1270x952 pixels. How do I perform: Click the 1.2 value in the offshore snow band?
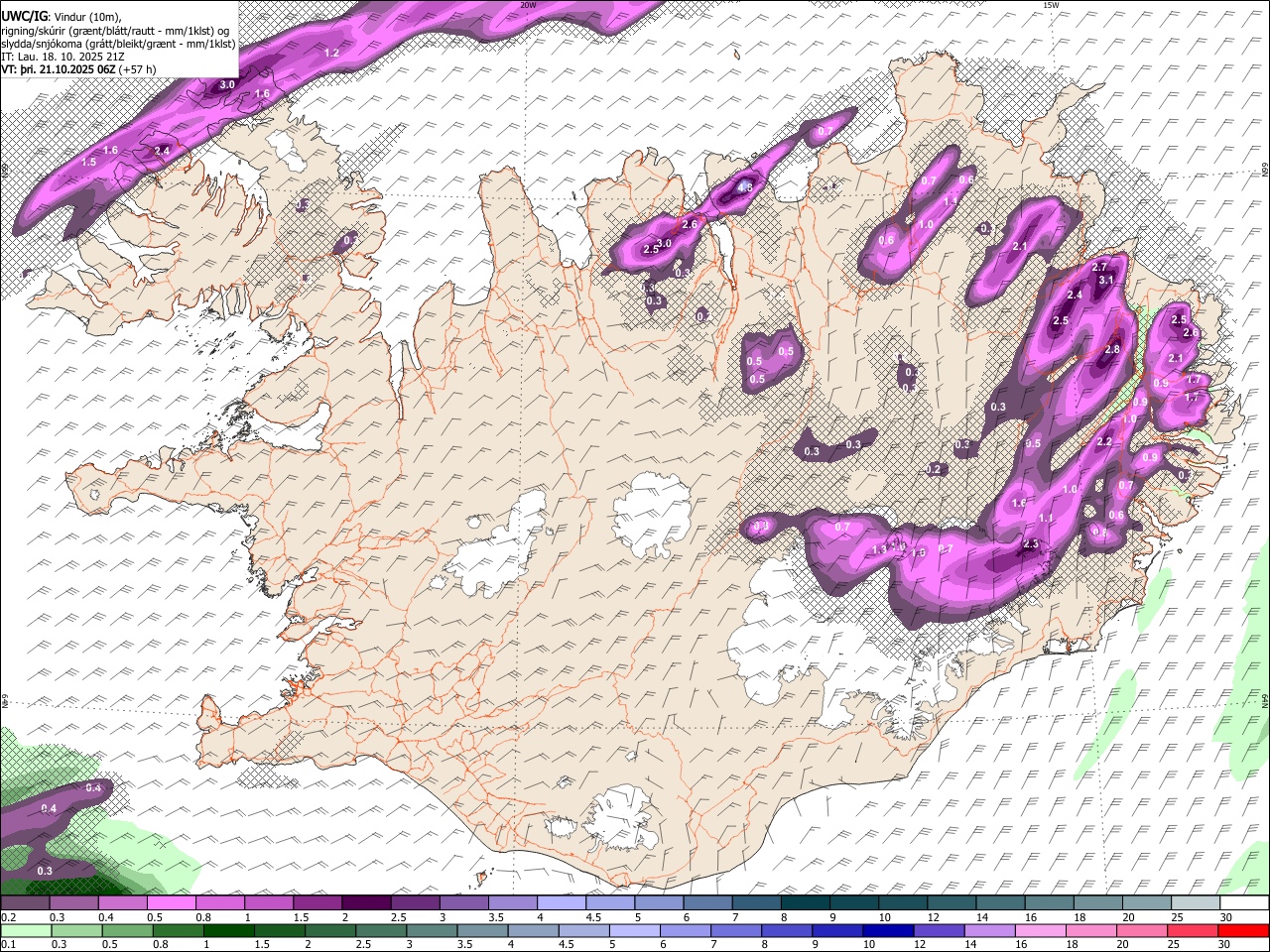pos(332,53)
